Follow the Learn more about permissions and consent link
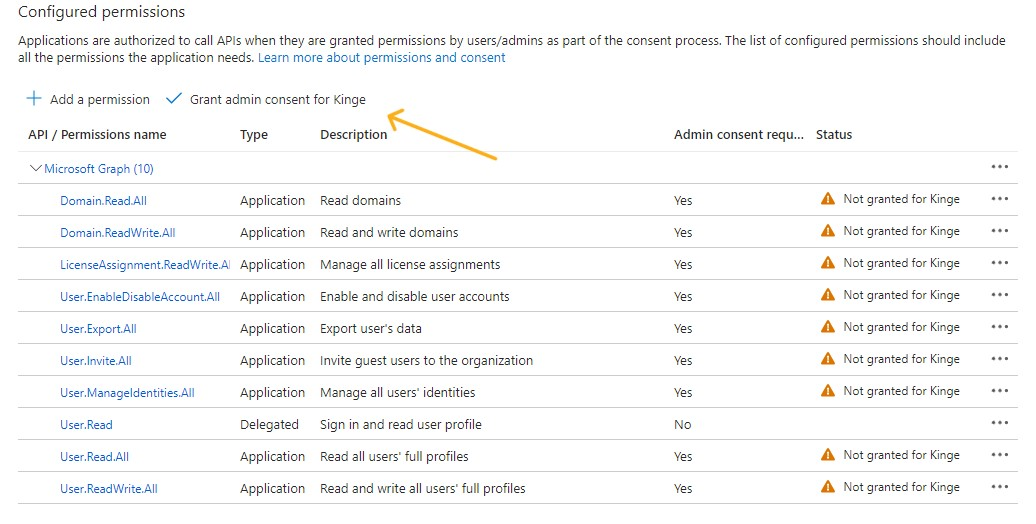This screenshot has width=1036, height=524. tap(381, 58)
